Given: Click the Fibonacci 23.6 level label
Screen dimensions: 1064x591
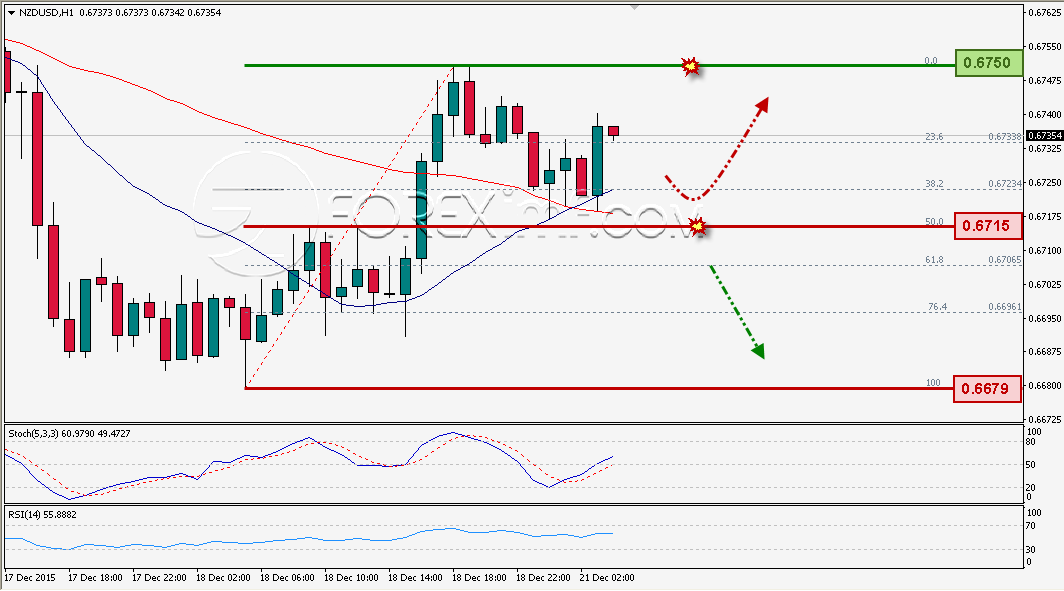Looking at the screenshot, I should click(934, 137).
